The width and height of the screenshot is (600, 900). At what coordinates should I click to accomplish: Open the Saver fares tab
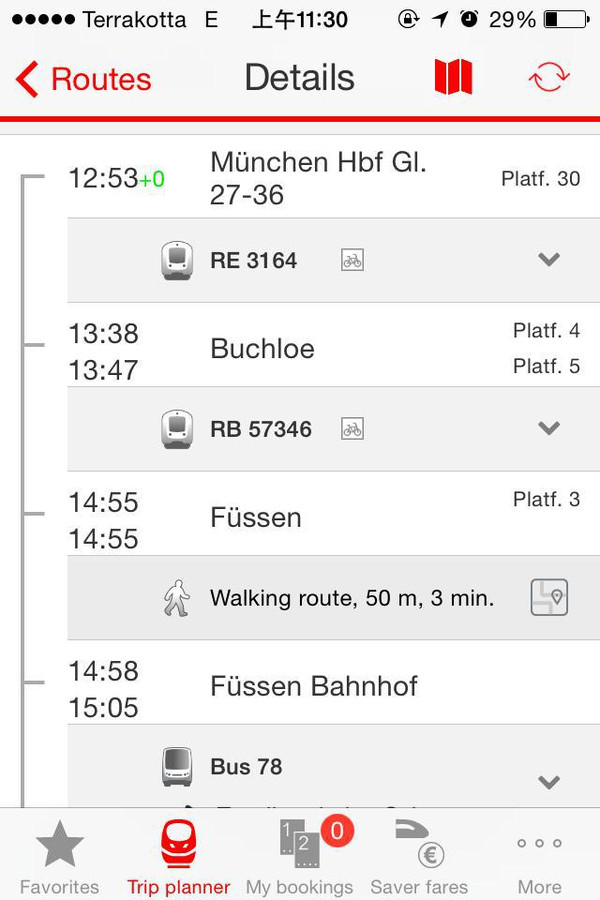tap(420, 857)
